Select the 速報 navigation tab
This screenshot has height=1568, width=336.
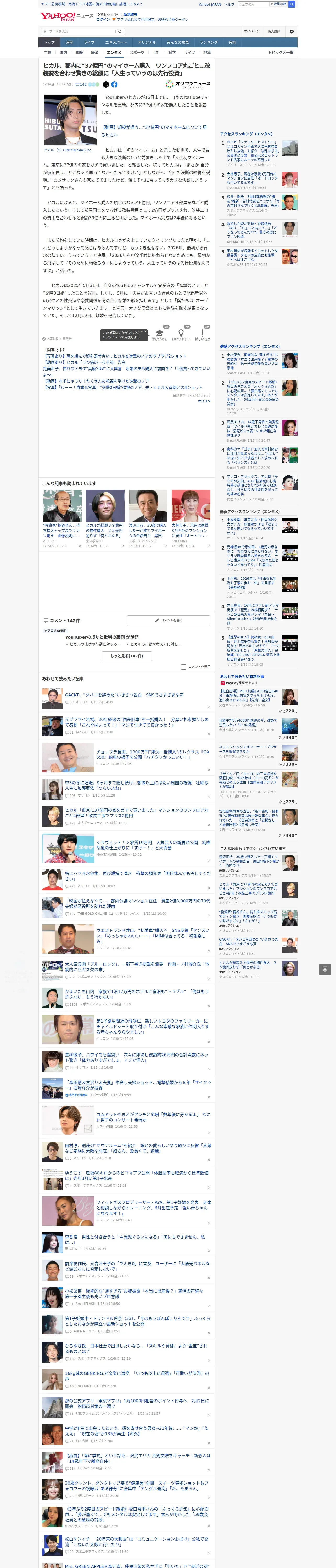coord(69,43)
